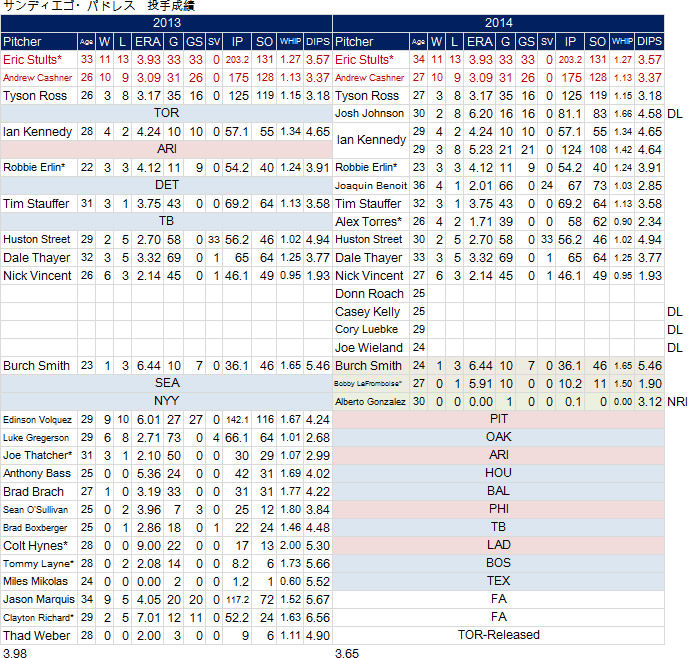Select the Jason Marquis name cell
The height and width of the screenshot is (658, 688).
coord(39,600)
